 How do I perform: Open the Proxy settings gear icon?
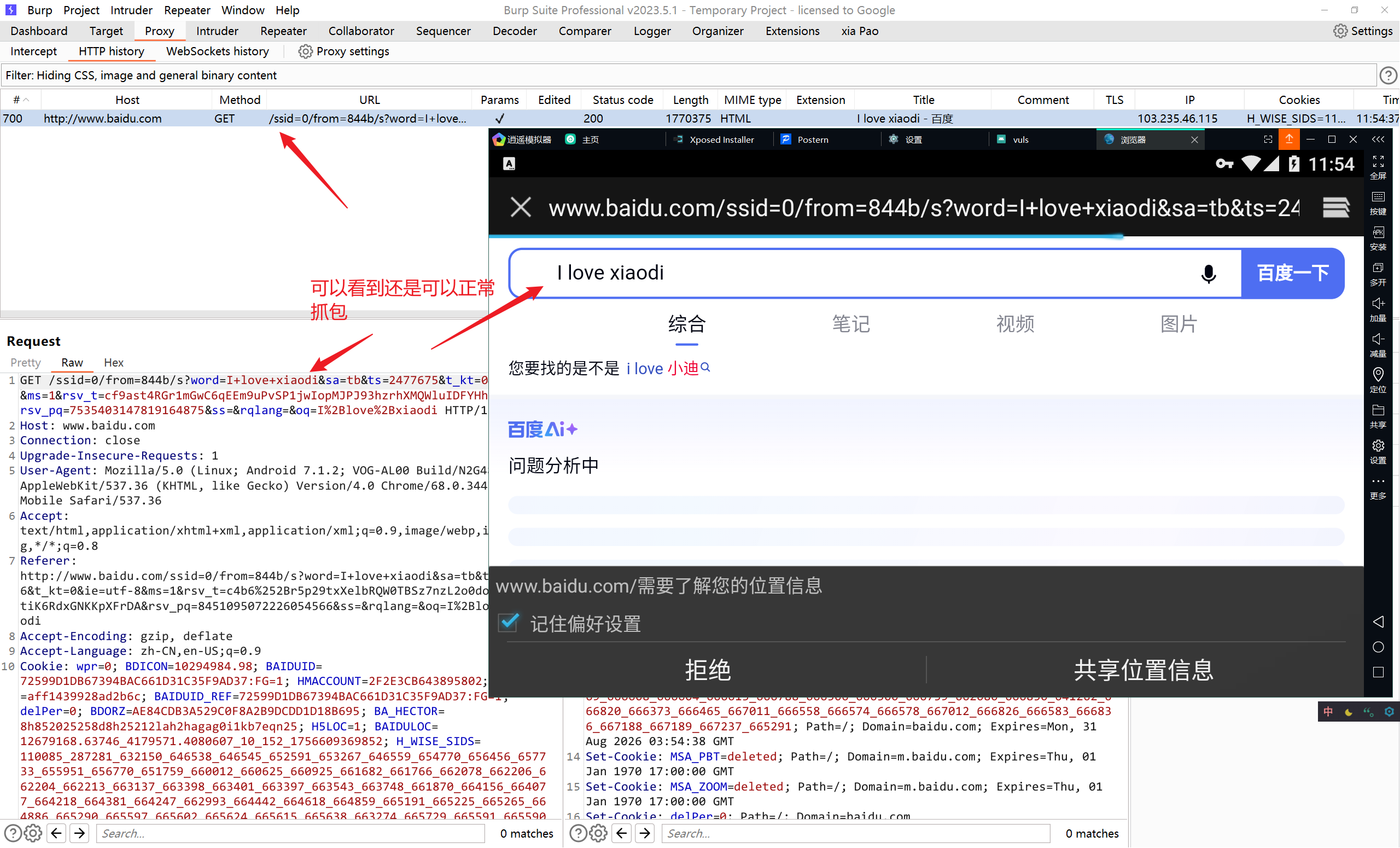pyautogui.click(x=305, y=51)
